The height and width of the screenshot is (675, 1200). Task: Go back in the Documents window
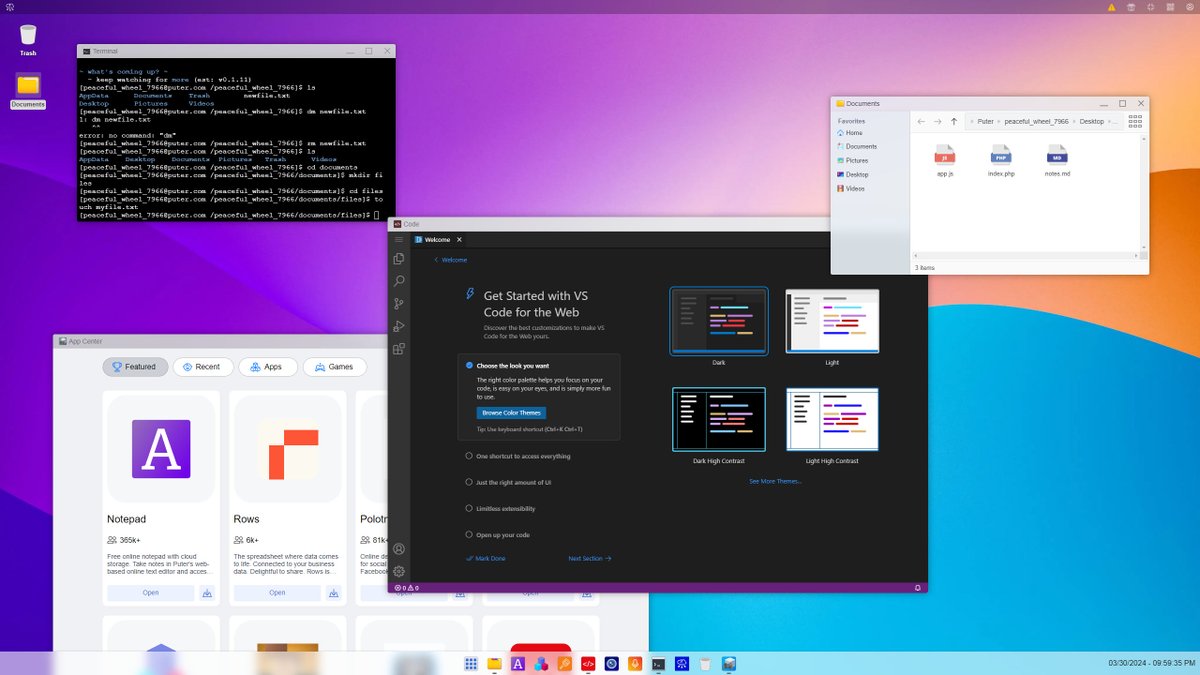pyautogui.click(x=921, y=121)
